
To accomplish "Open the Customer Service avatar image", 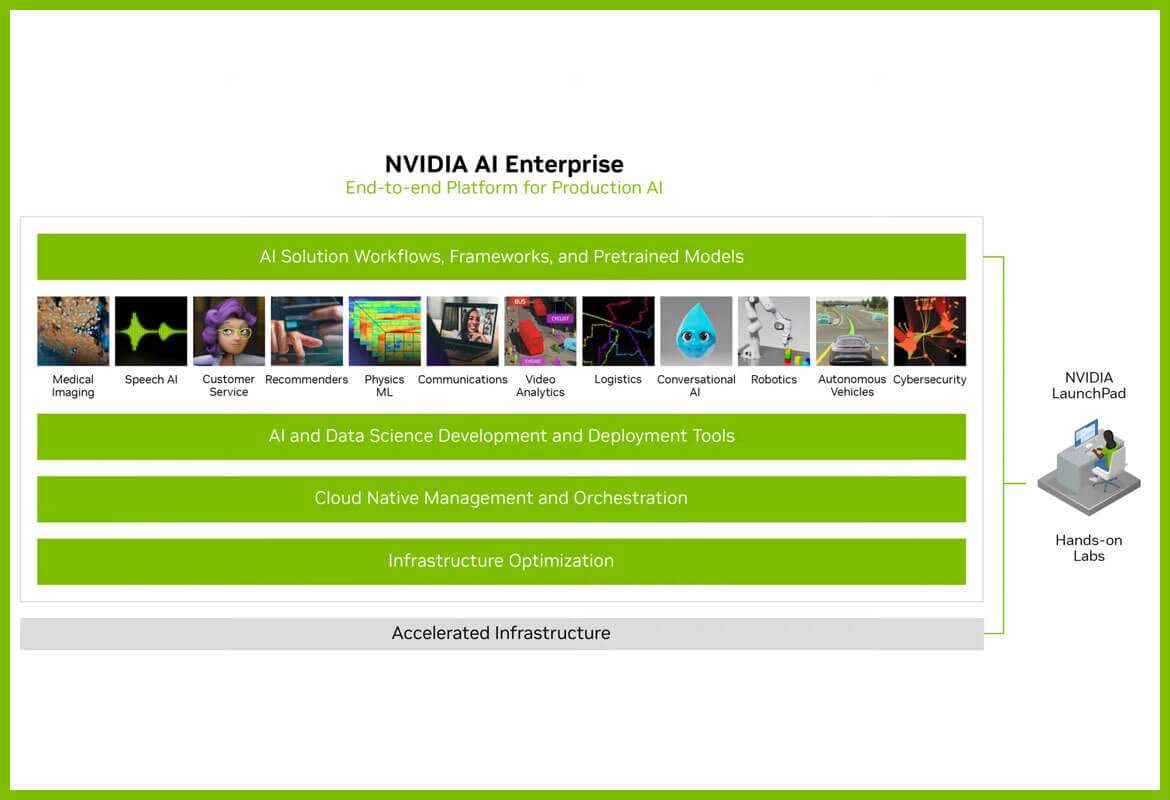I will (x=228, y=331).
